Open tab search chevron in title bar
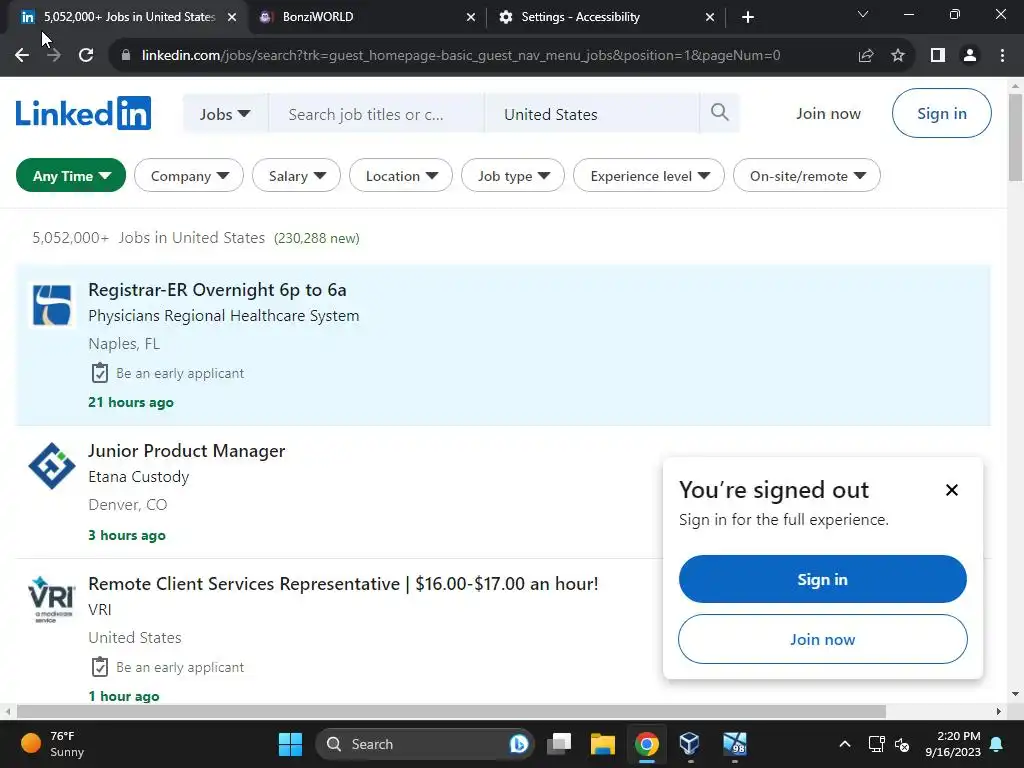The image size is (1024, 768). click(863, 14)
